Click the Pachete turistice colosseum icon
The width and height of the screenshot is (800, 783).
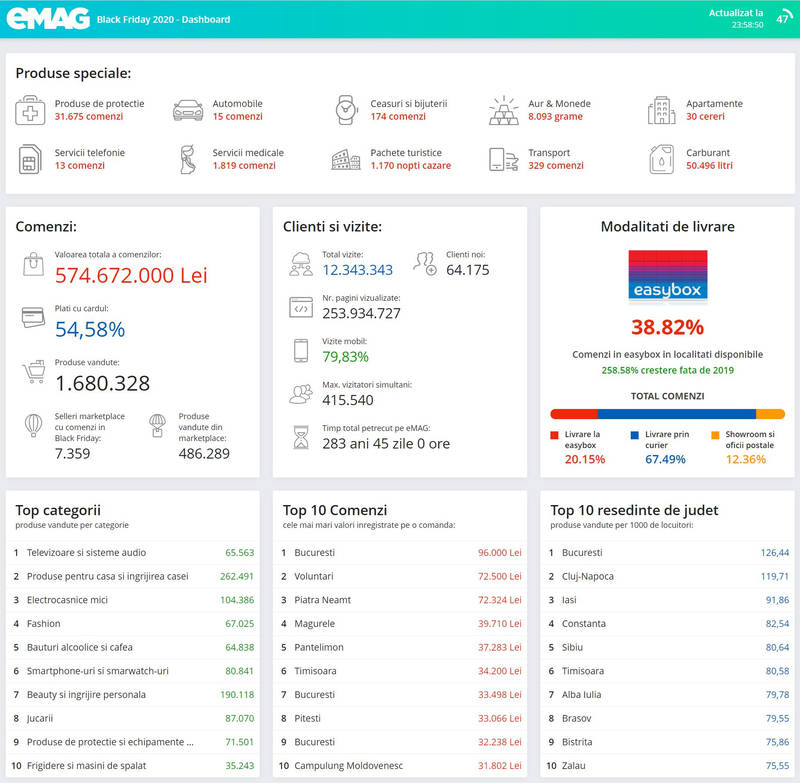click(346, 160)
